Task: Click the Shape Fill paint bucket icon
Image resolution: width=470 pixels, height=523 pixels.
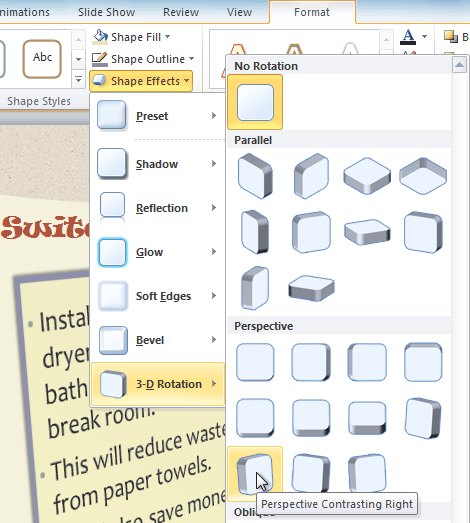Action: coord(100,37)
